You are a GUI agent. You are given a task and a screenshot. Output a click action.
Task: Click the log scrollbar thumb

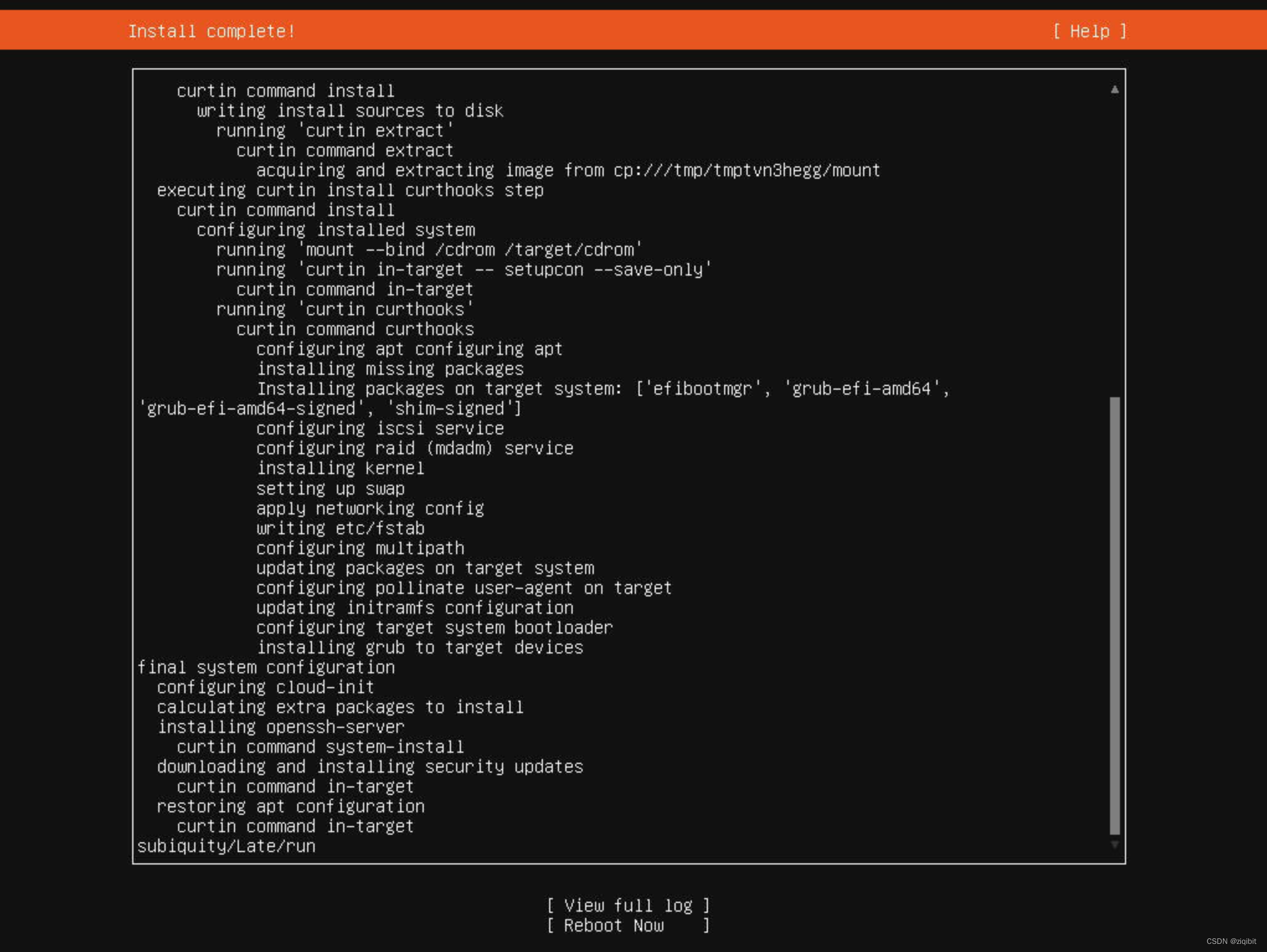tap(1114, 616)
